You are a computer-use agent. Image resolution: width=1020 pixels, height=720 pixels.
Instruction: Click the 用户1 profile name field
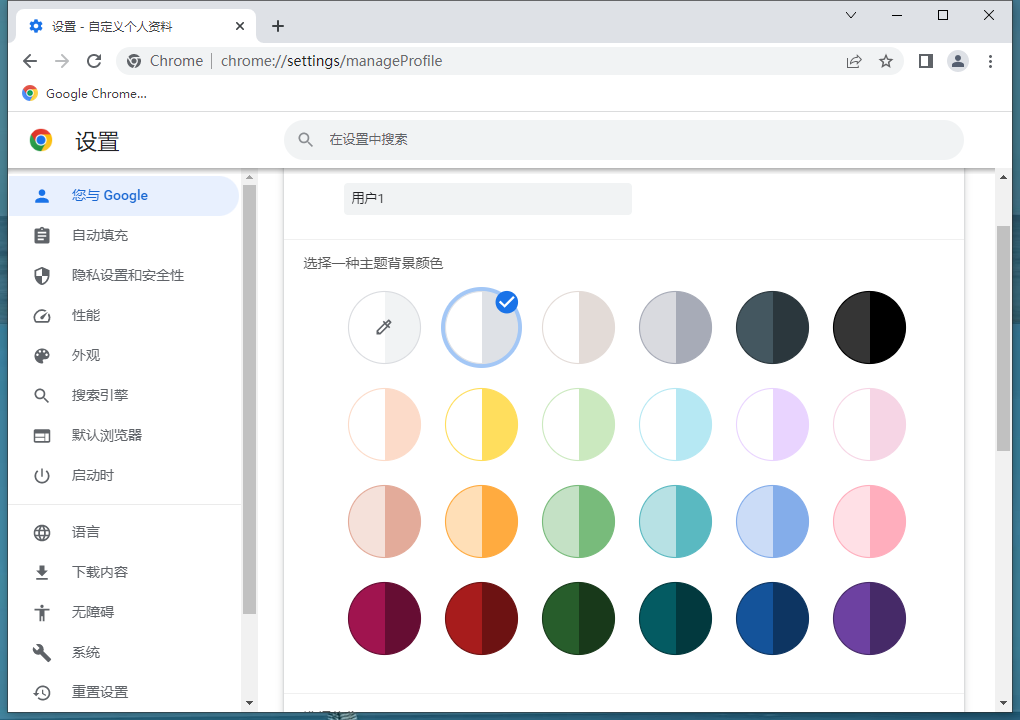pyautogui.click(x=487, y=199)
